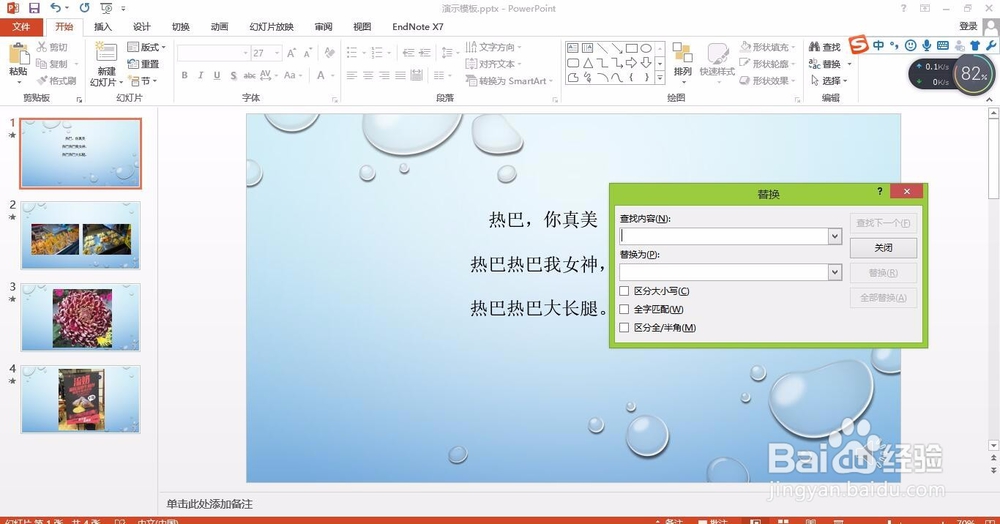Switch to the Insert (插入) tab
Viewport: 1000px width, 524px height.
103,27
